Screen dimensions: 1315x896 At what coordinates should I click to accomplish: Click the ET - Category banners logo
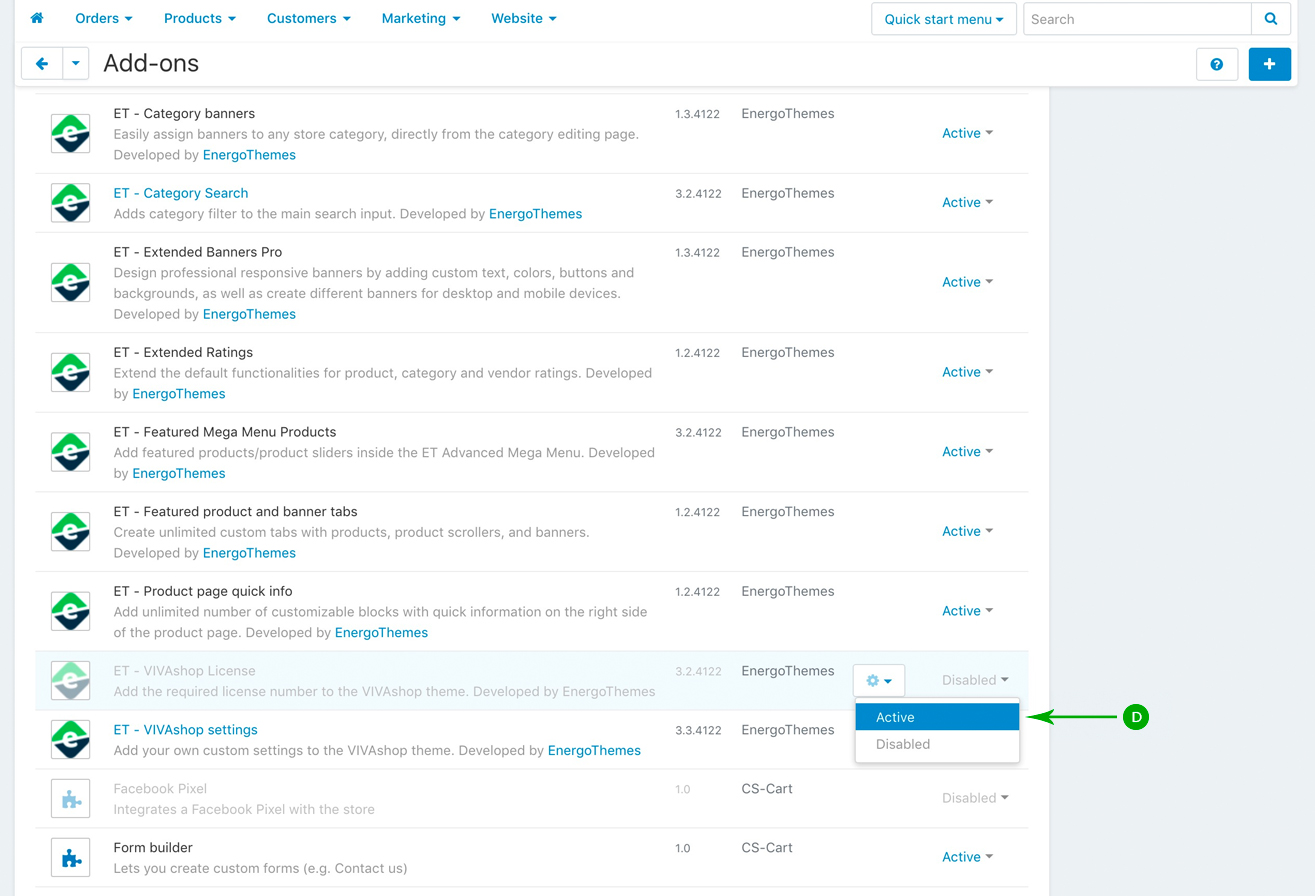click(71, 133)
